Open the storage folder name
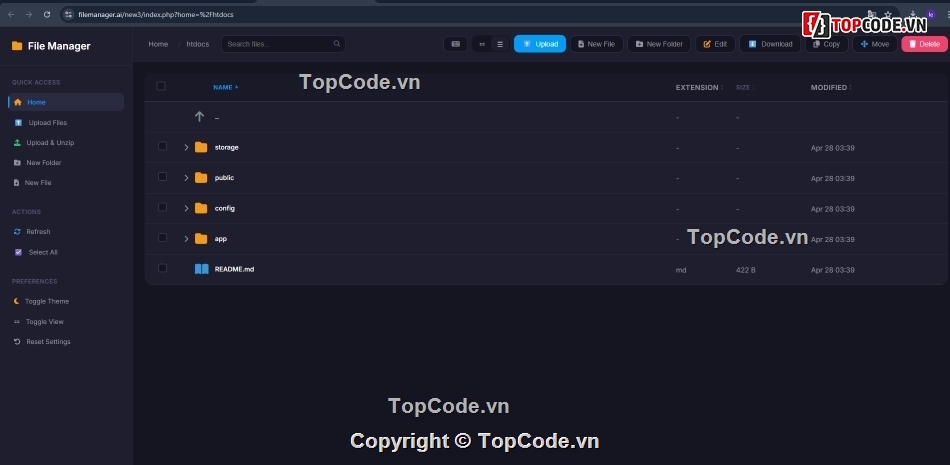This screenshot has width=950, height=465. click(x=227, y=147)
